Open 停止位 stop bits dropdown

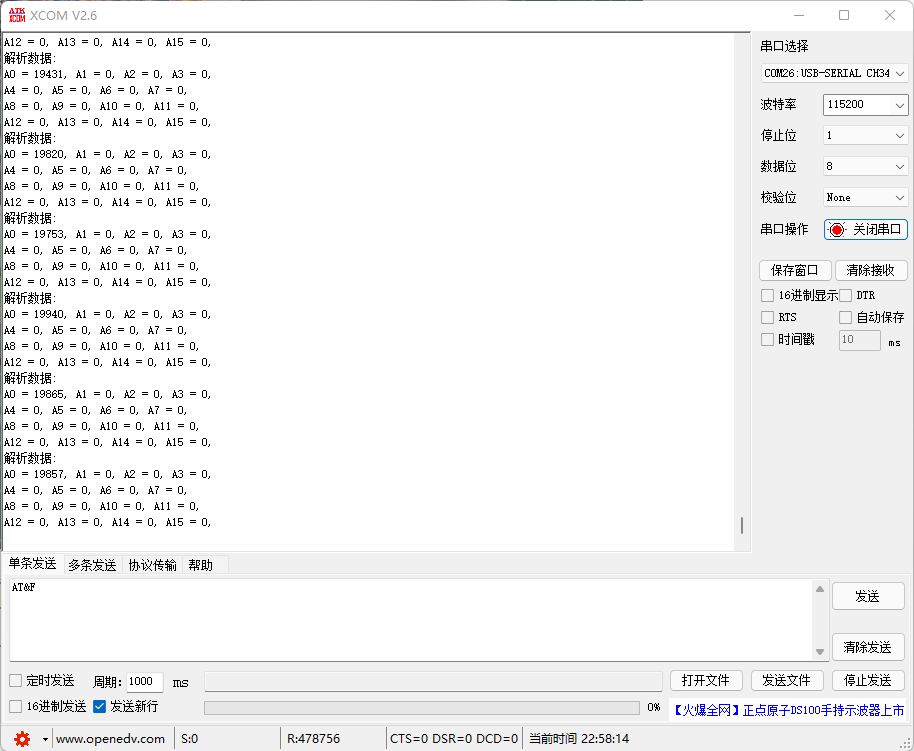coord(866,136)
